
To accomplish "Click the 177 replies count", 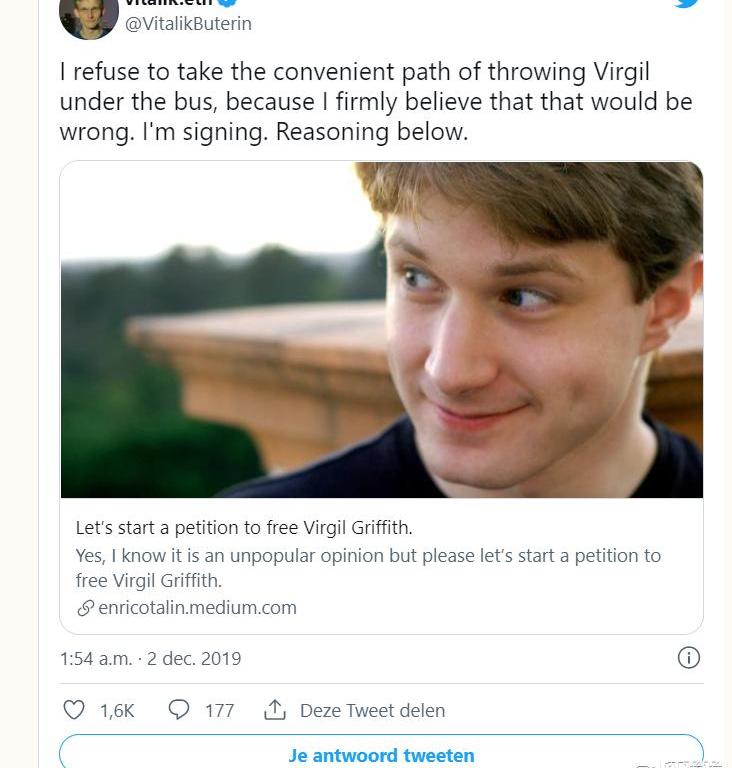I will click(x=220, y=711).
